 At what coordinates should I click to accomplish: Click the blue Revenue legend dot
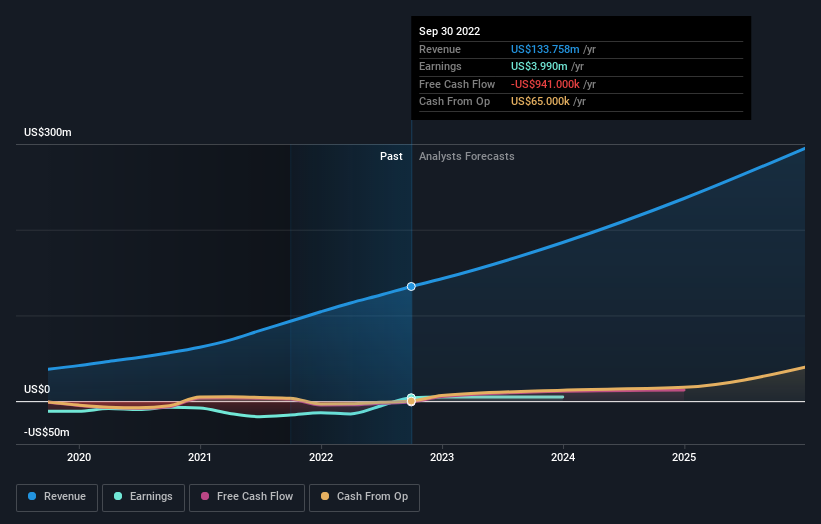[32, 496]
